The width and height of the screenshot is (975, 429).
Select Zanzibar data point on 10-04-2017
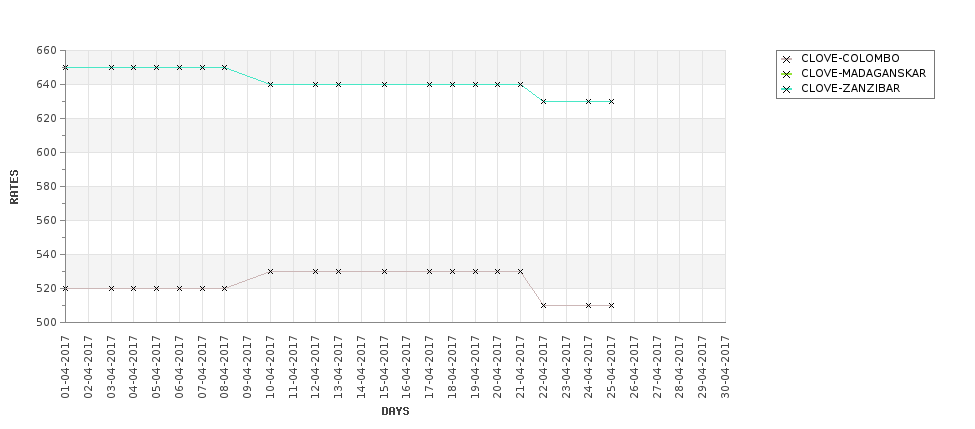tap(270, 85)
